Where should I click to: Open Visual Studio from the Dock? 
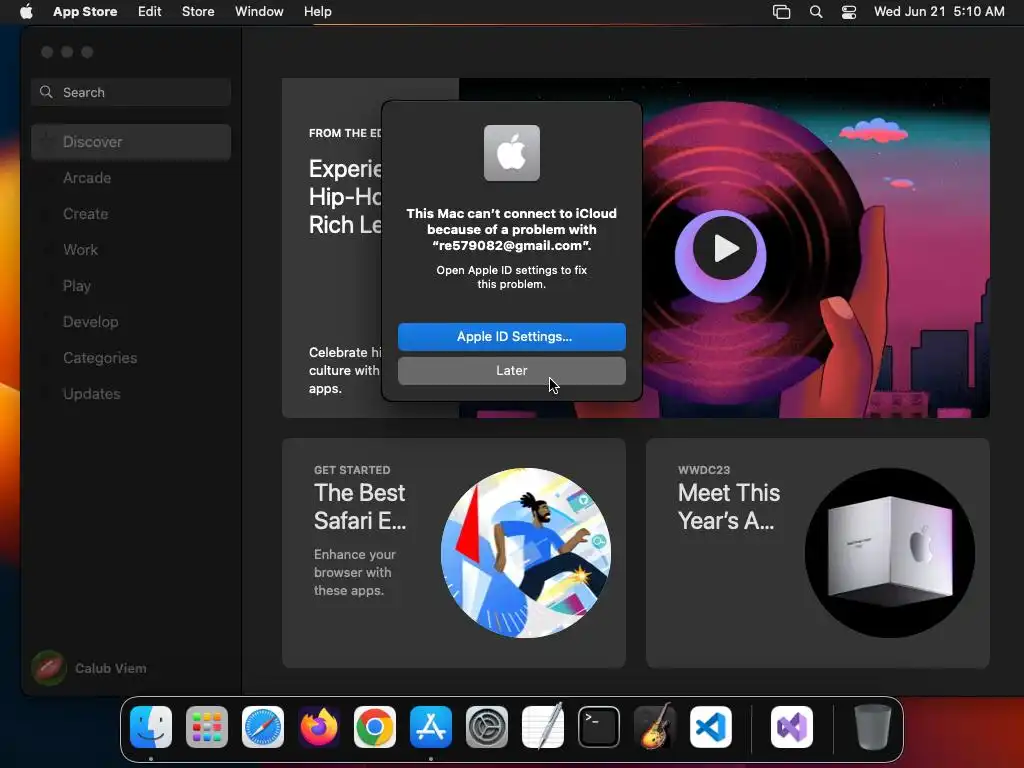pos(792,727)
